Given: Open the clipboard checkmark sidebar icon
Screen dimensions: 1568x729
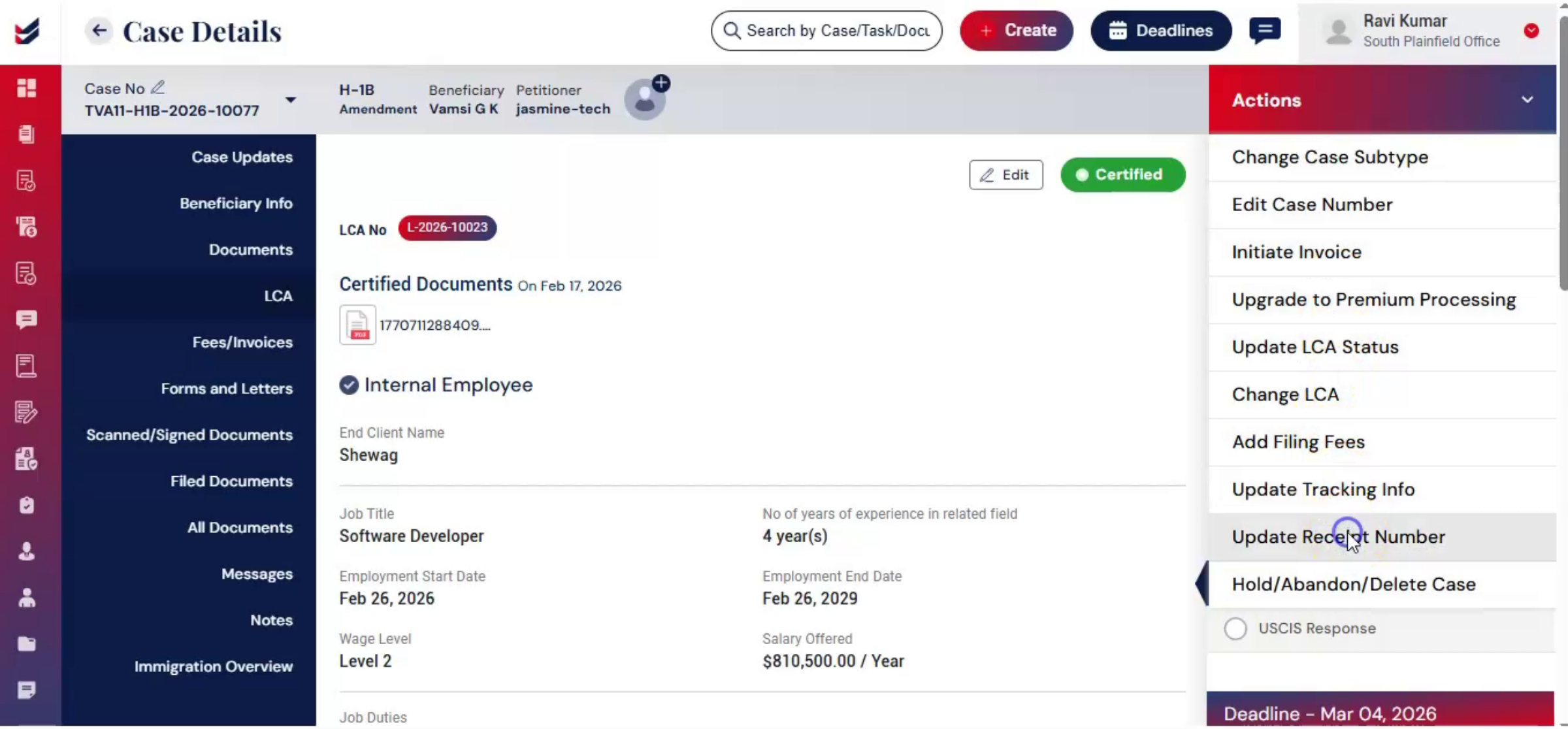Looking at the screenshot, I should click(26, 505).
